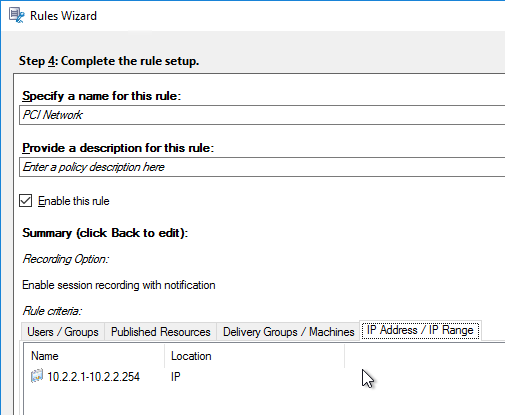
Task: Click the 'Enable this rule' label text
Action: 74,201
